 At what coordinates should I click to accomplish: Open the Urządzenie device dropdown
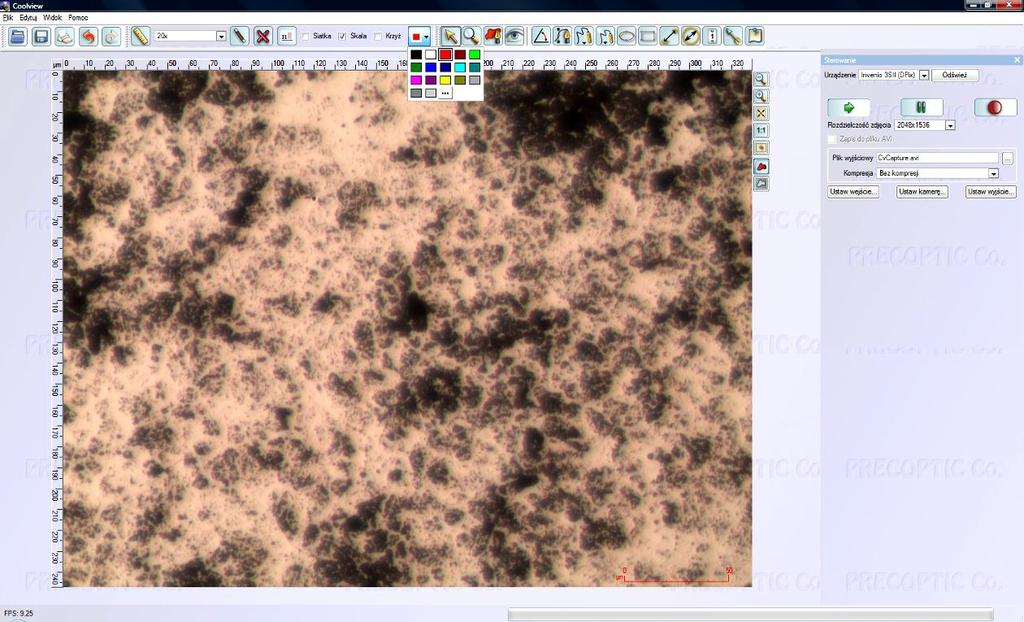924,75
